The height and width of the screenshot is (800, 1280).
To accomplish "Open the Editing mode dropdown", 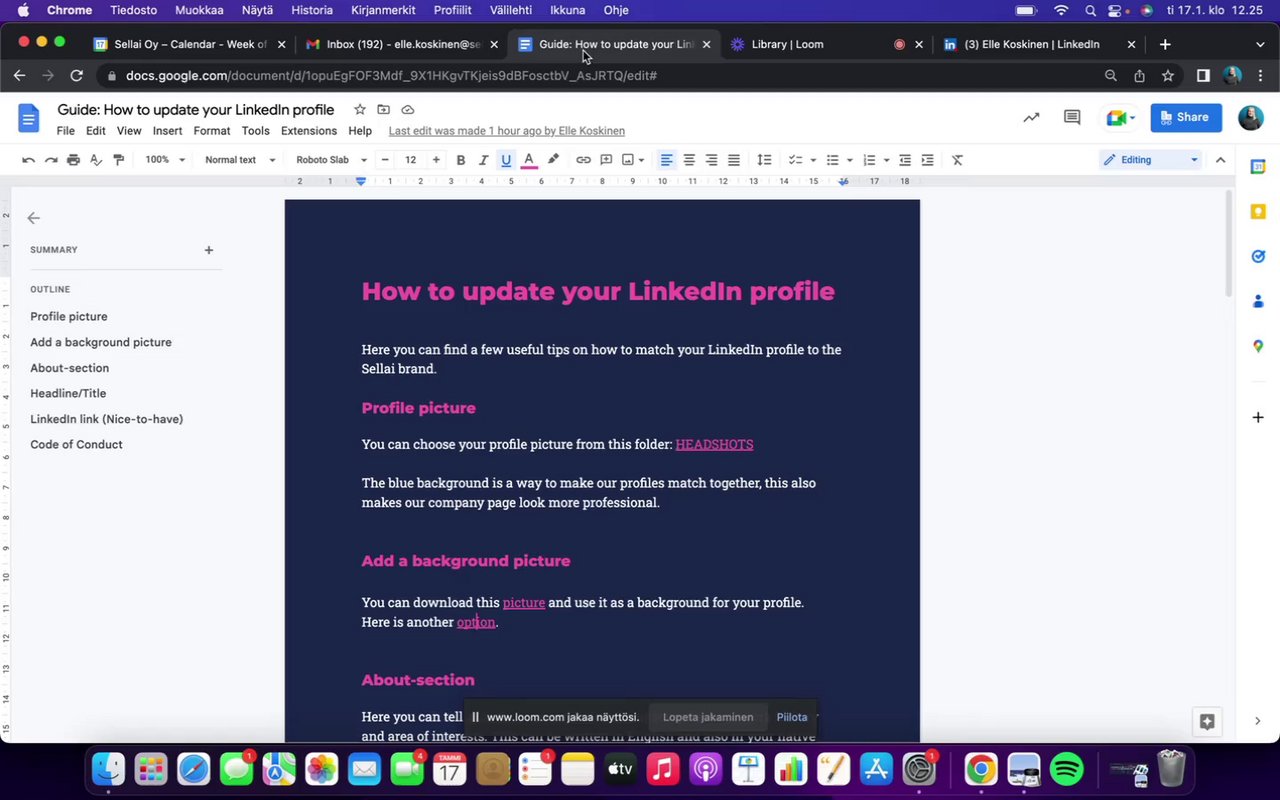I will (1151, 160).
